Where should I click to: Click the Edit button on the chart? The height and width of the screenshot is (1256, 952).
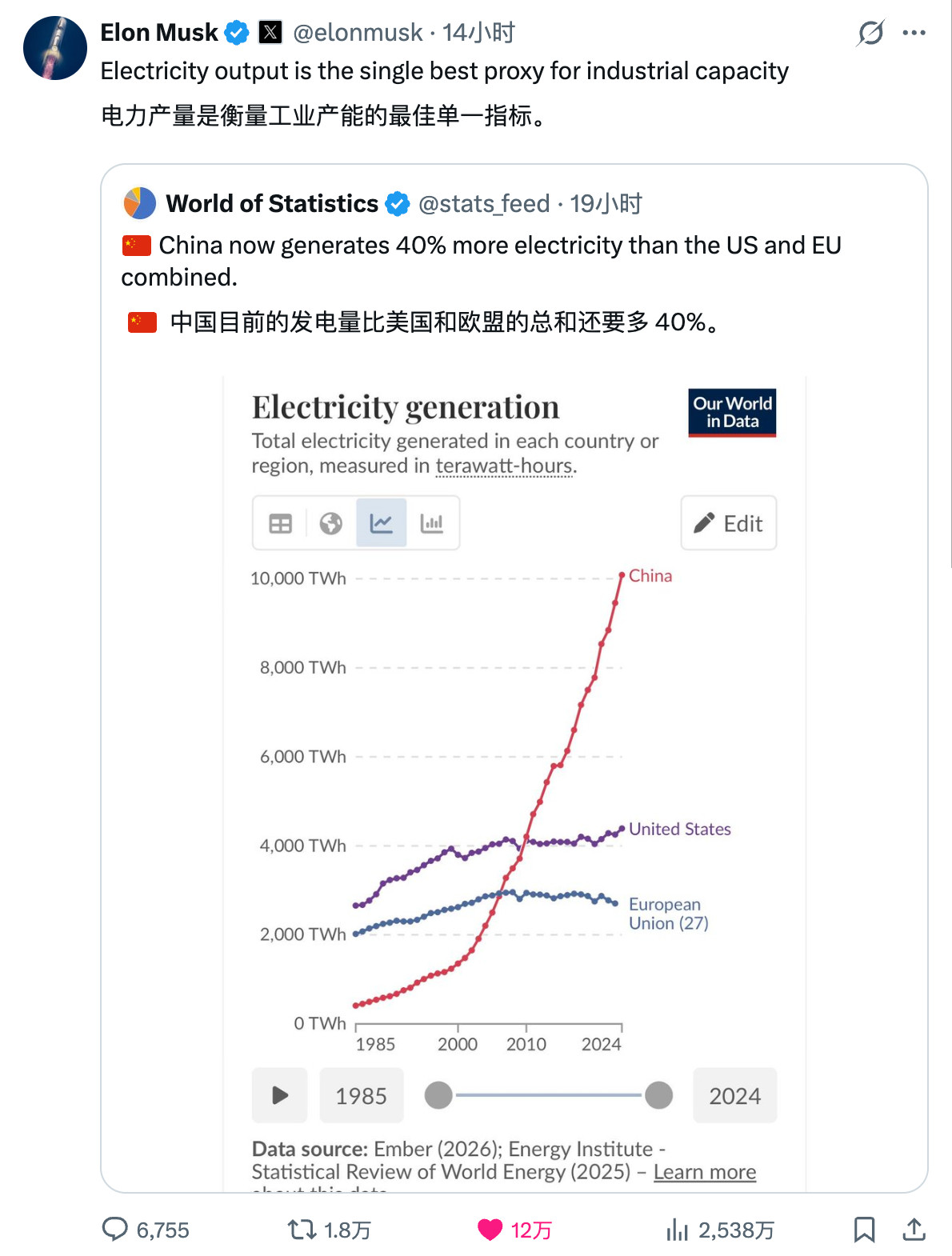[728, 523]
